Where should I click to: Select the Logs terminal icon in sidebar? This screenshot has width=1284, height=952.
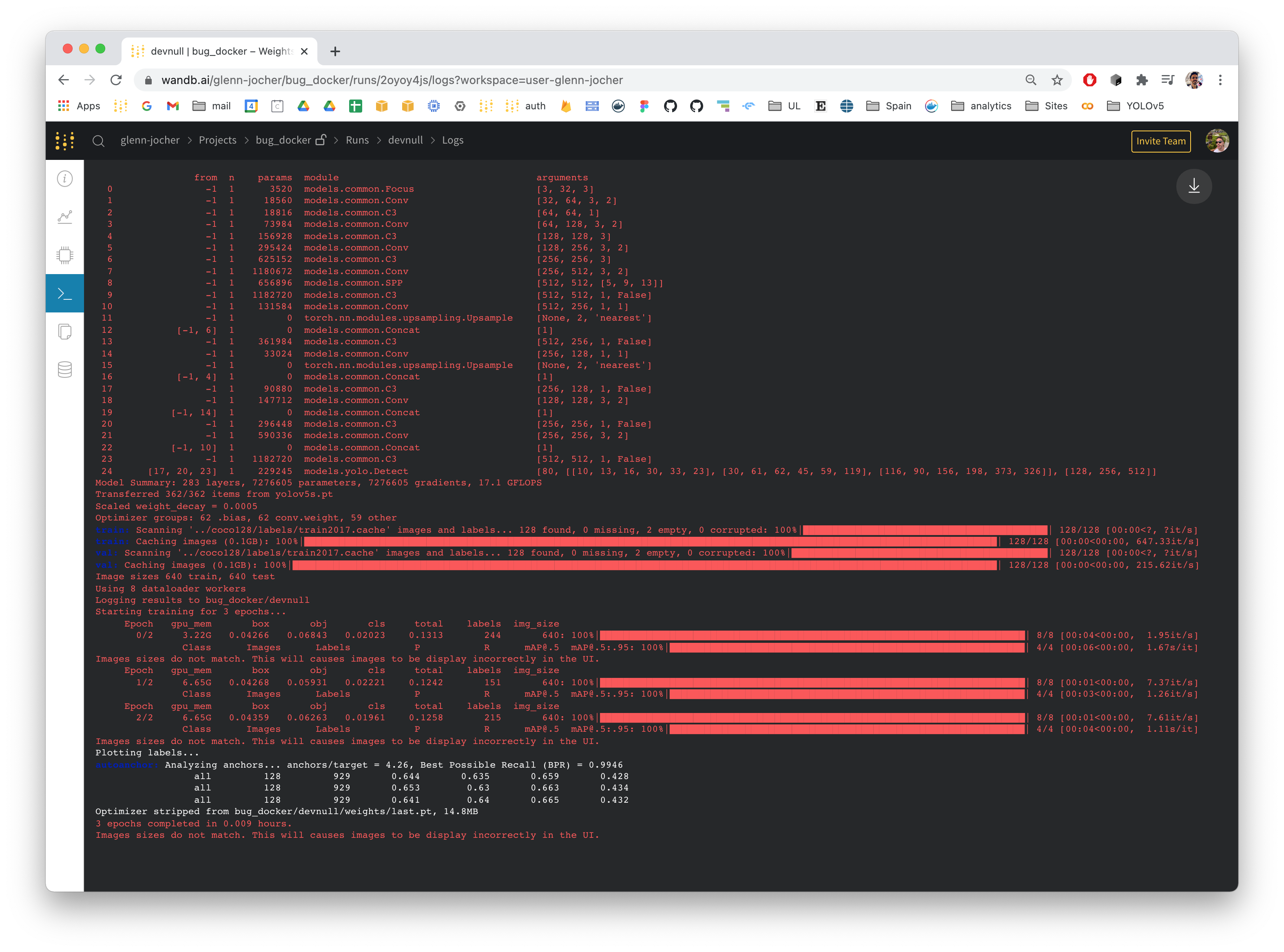[x=64, y=293]
